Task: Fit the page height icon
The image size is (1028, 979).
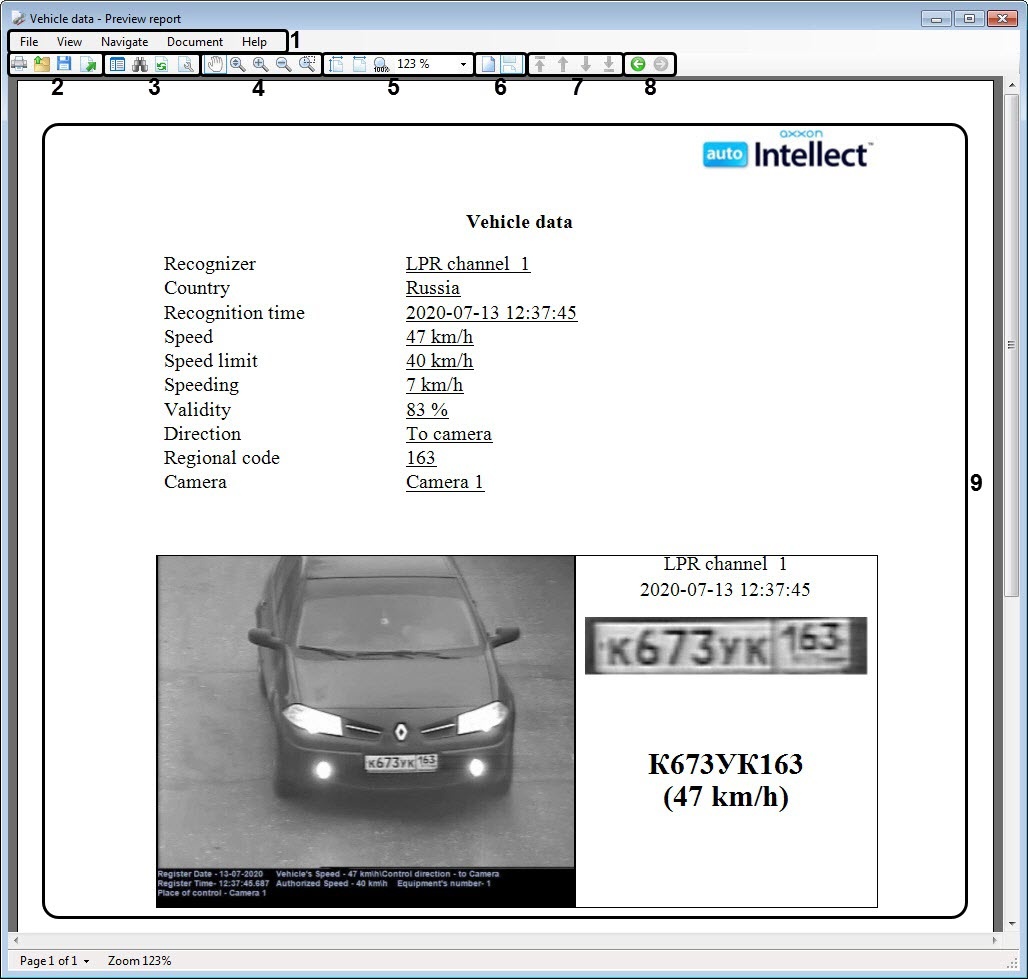Action: click(336, 64)
